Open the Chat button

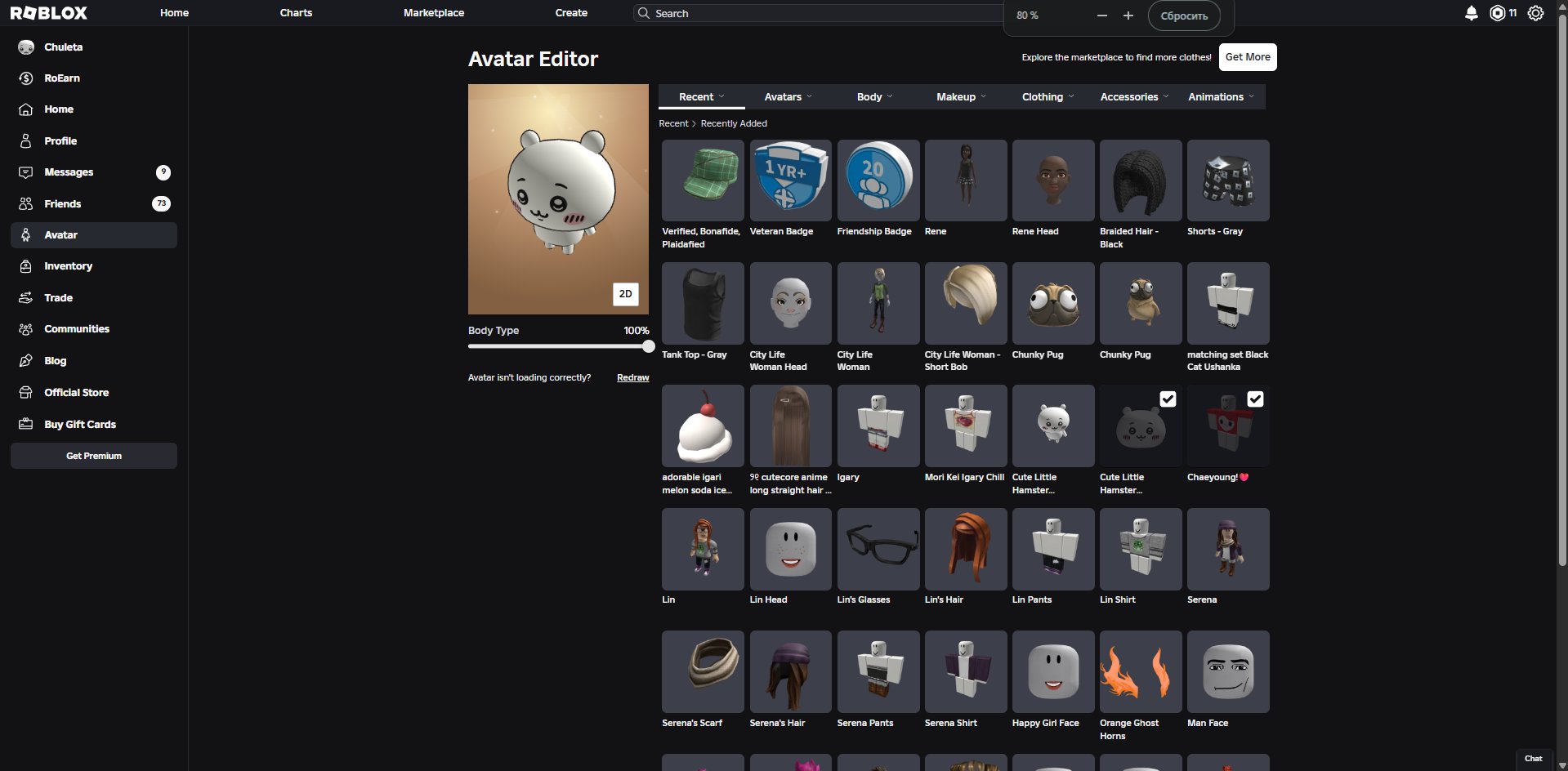point(1534,759)
